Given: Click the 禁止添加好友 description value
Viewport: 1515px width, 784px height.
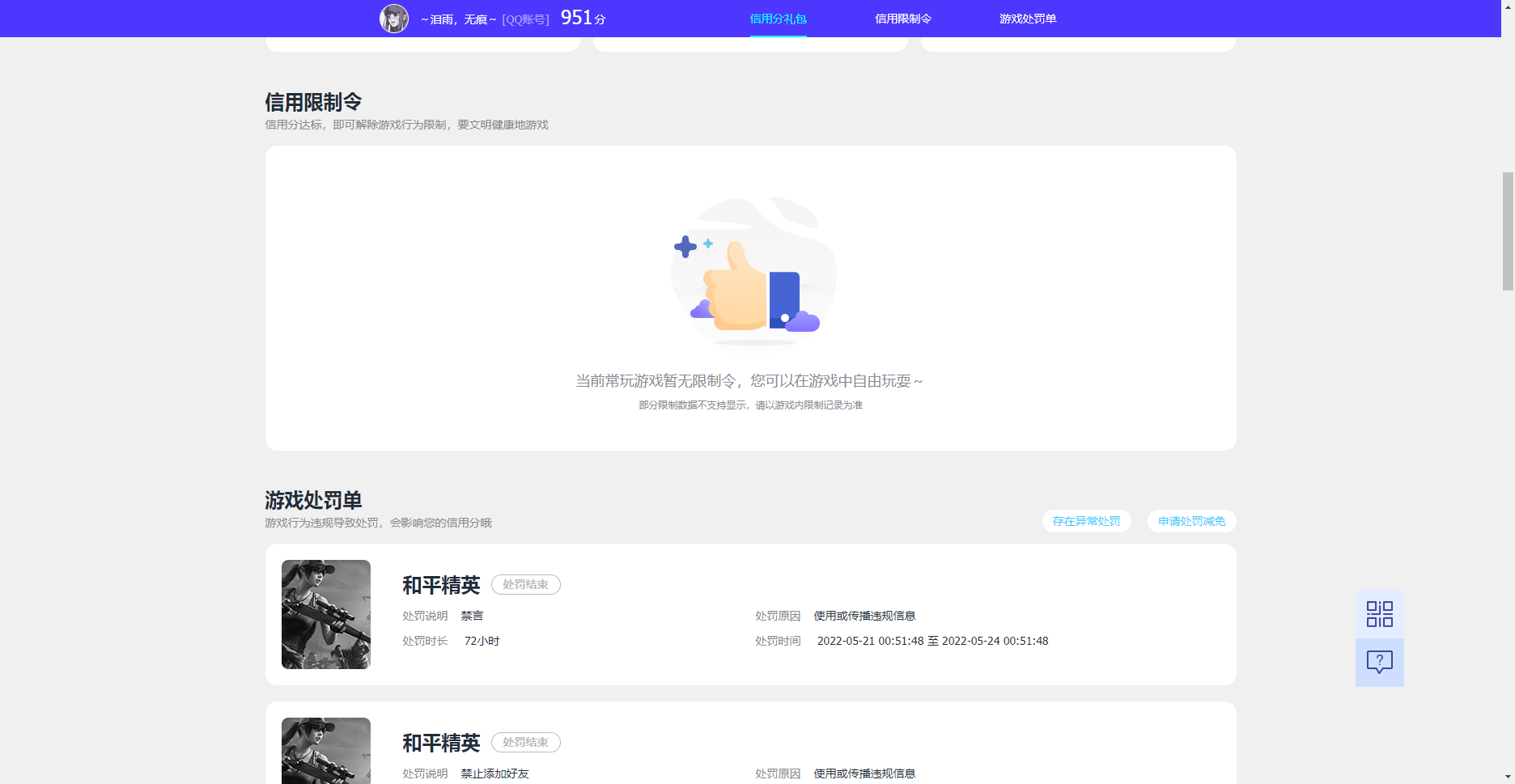Looking at the screenshot, I should click(494, 773).
